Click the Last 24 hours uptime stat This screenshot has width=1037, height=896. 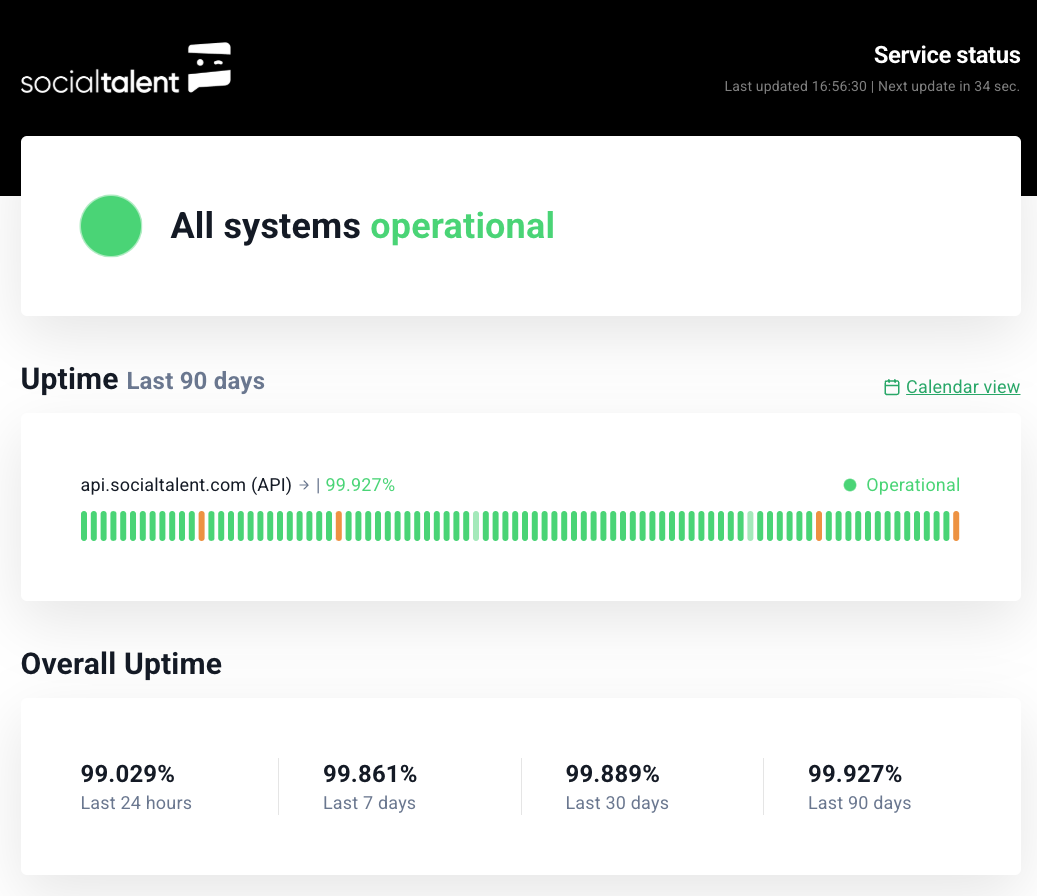coord(136,787)
